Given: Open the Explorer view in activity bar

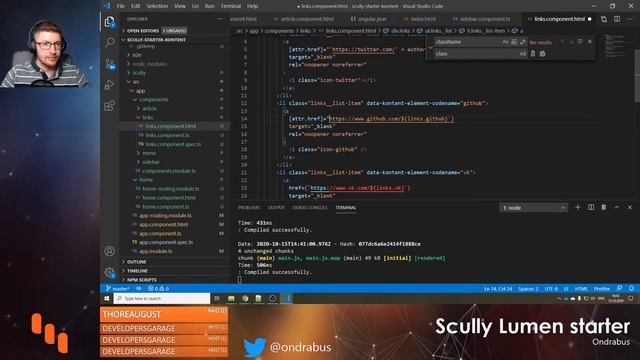Looking at the screenshot, I should pyautogui.click(x=109, y=22).
